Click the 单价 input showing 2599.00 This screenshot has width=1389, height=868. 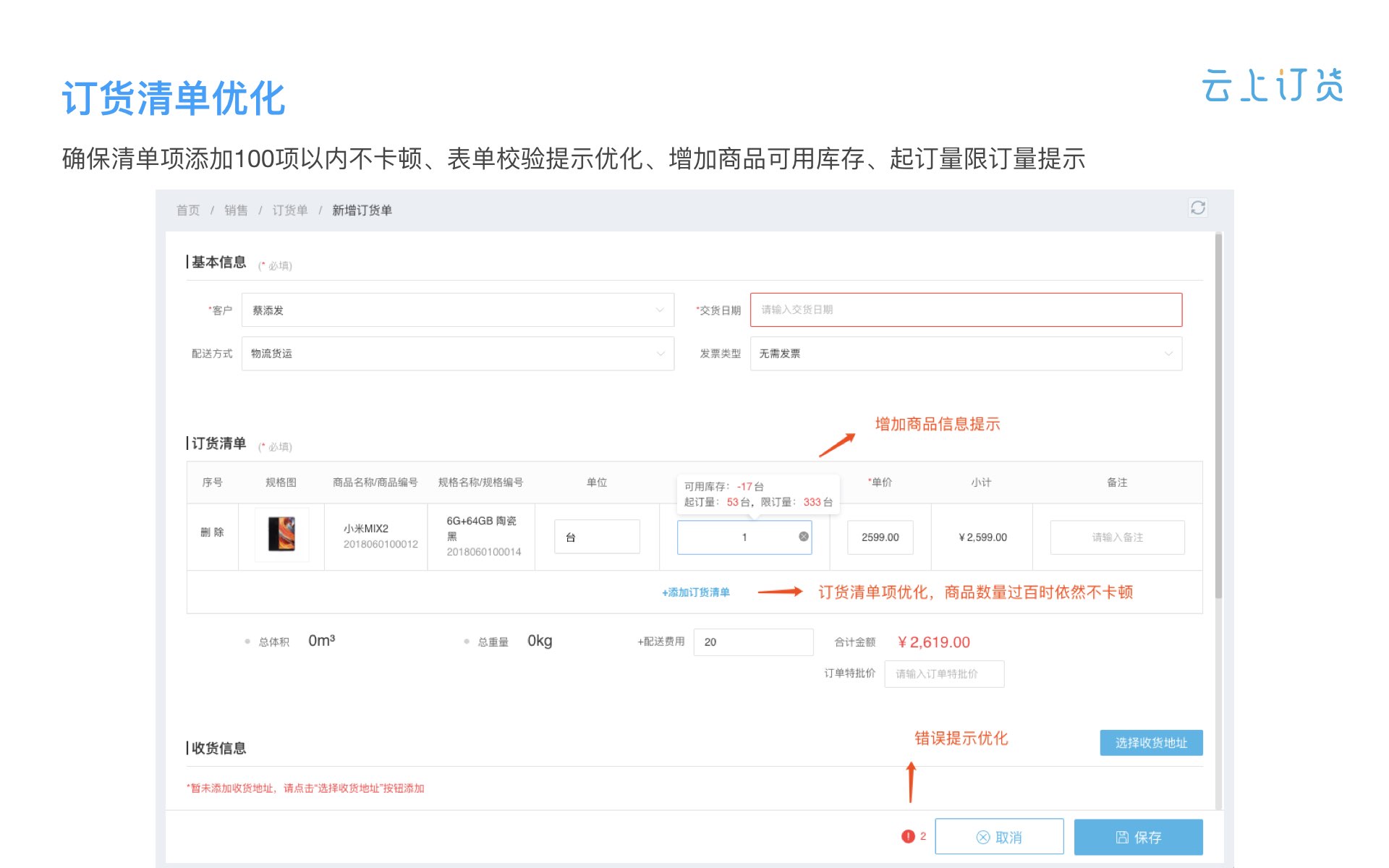(x=880, y=537)
